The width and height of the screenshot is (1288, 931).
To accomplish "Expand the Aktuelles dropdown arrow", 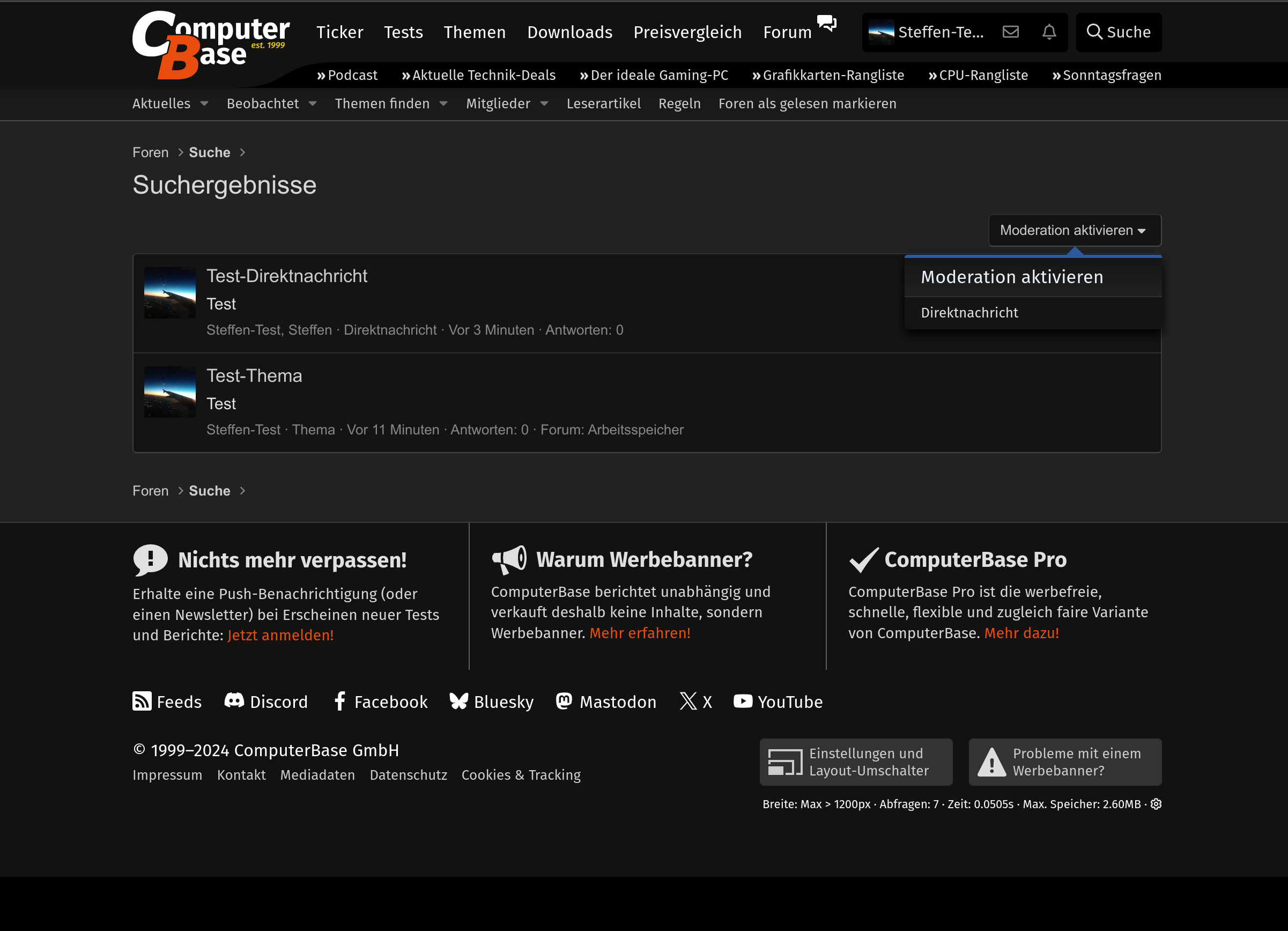I will point(204,104).
